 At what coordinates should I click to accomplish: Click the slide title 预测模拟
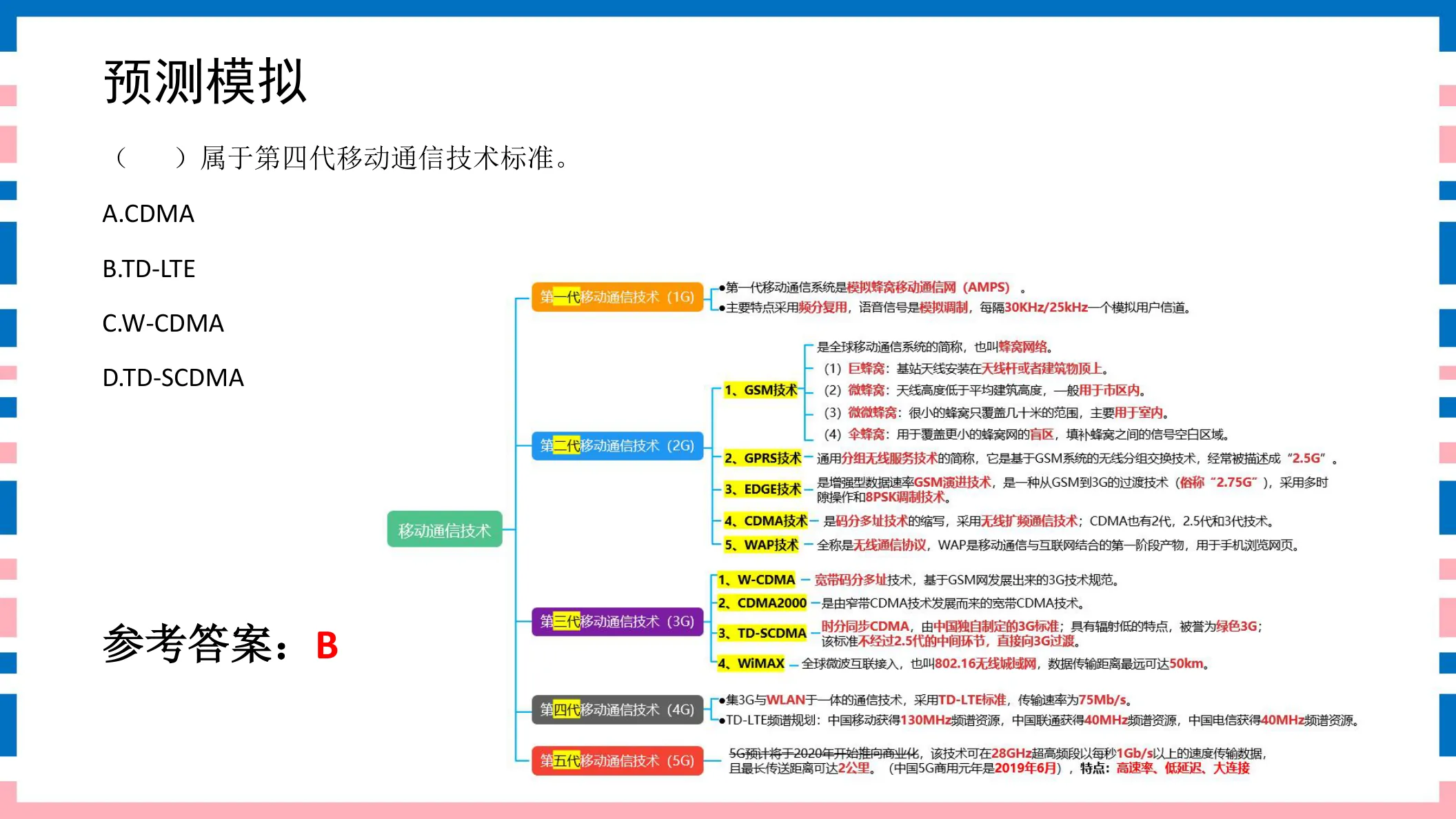pos(205,81)
